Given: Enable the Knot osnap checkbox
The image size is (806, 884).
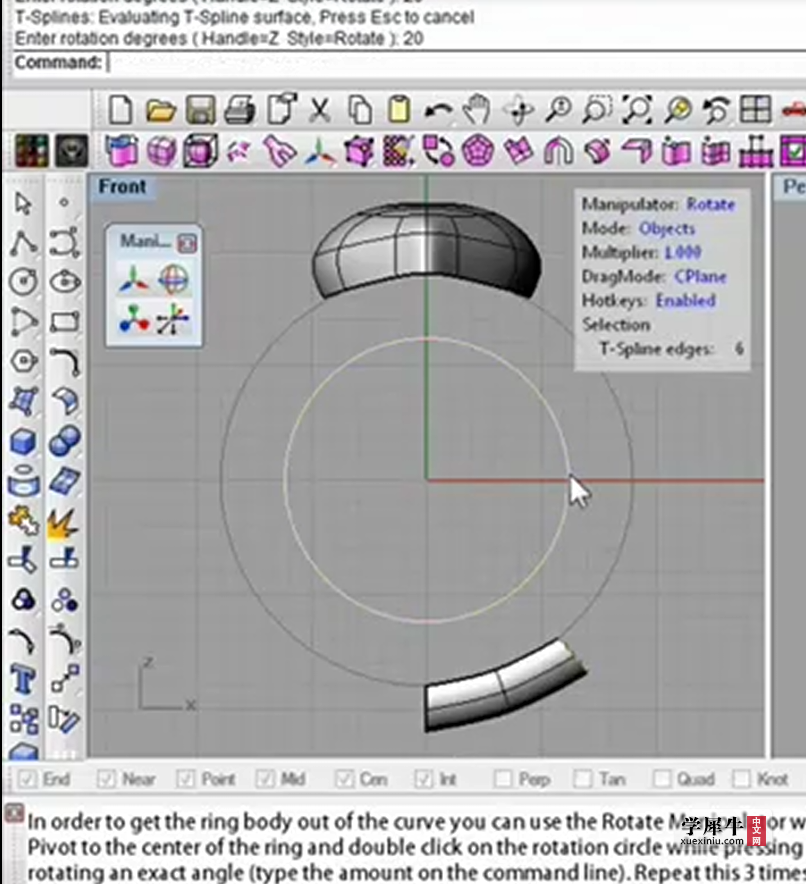Looking at the screenshot, I should coord(741,779).
